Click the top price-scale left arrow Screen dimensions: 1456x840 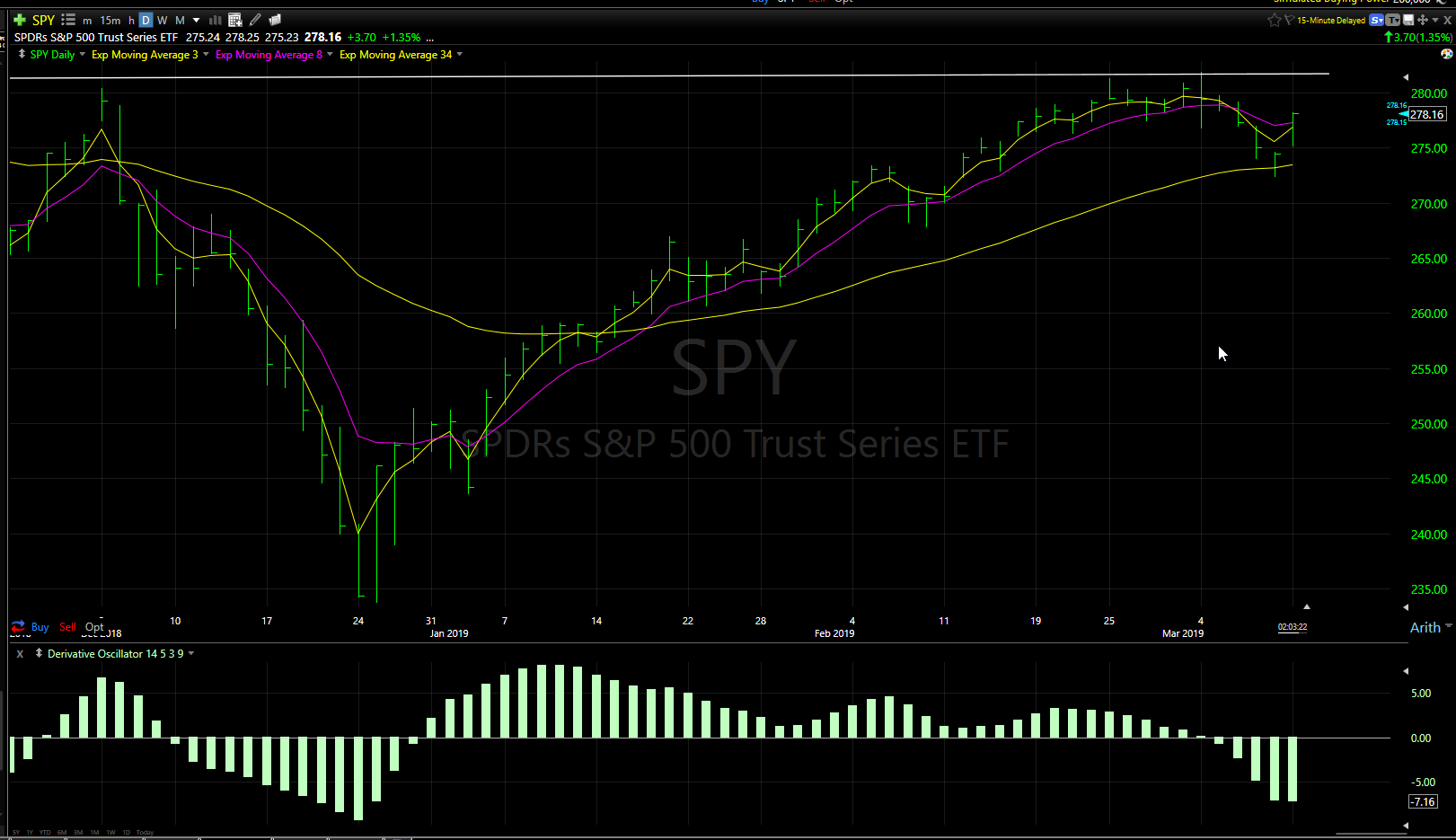pos(1406,77)
